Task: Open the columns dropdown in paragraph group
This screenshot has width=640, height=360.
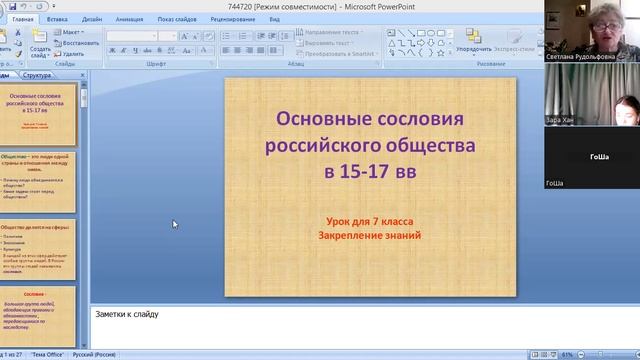Action: tap(275, 50)
